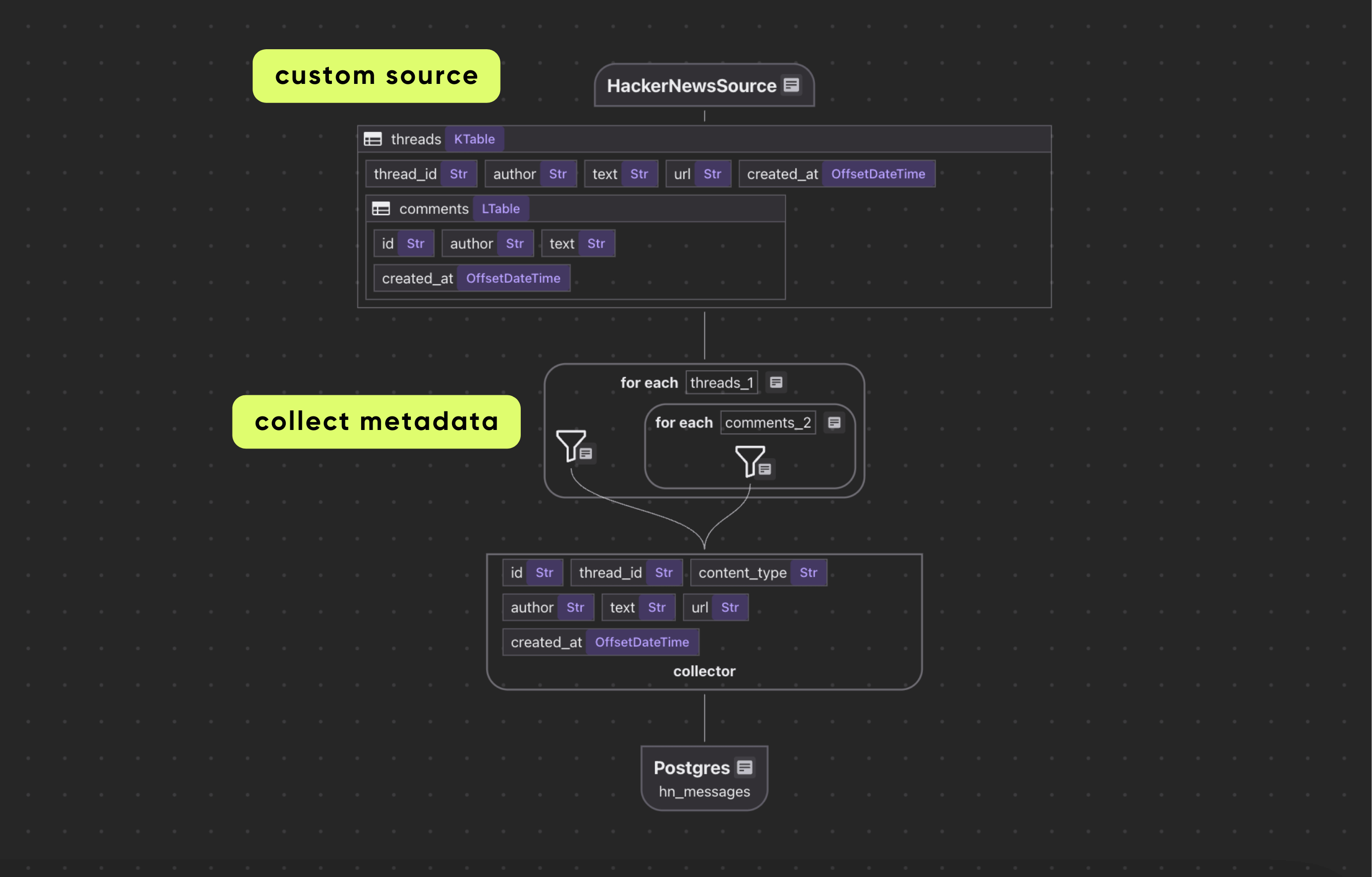
Task: Open the notes icon on HackerNewsSource
Action: (791, 86)
